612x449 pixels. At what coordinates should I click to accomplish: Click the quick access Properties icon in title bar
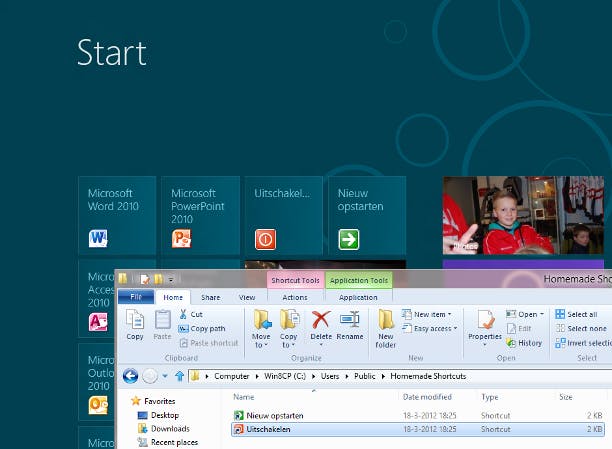coord(144,279)
